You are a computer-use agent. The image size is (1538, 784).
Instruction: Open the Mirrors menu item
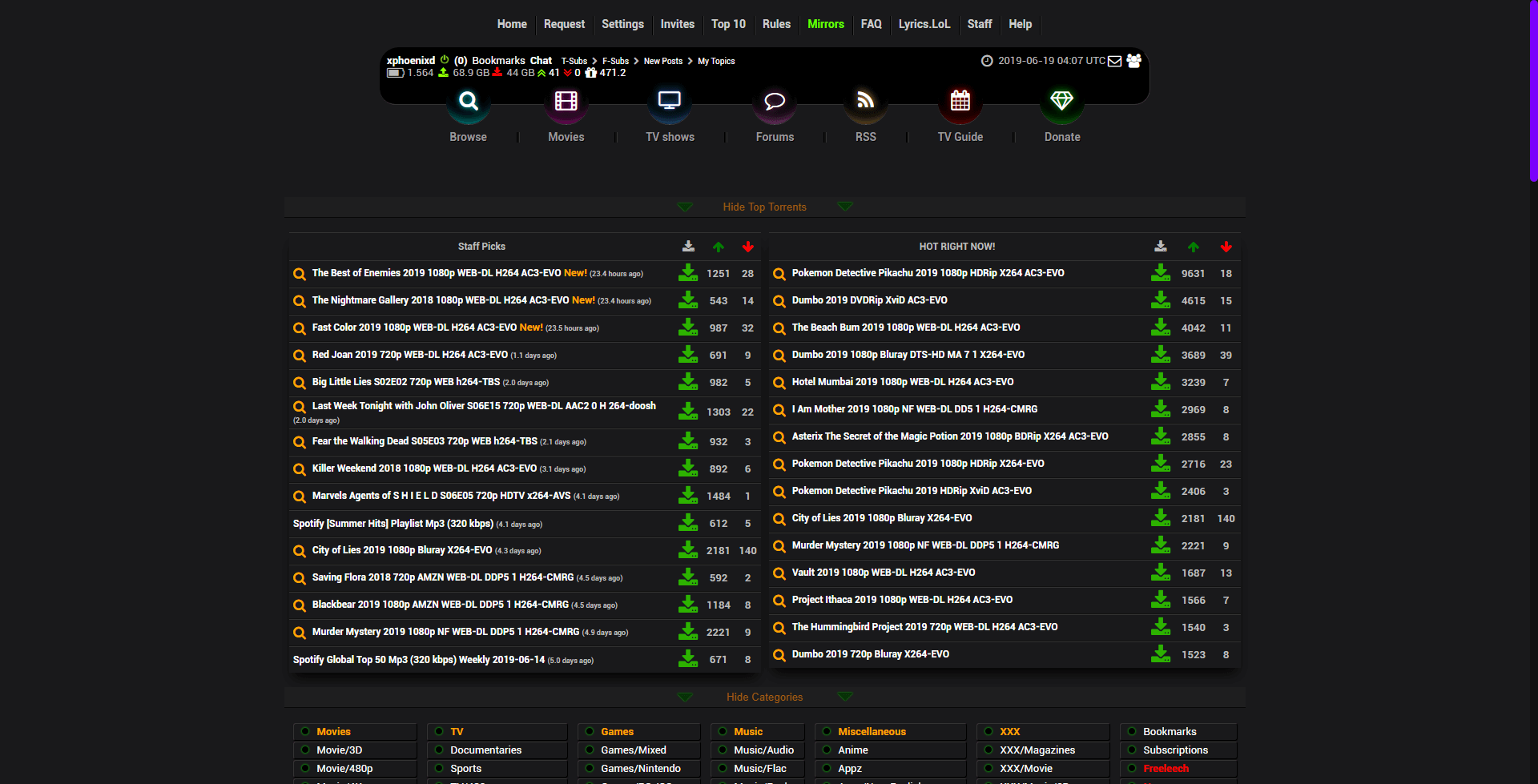pyautogui.click(x=826, y=24)
